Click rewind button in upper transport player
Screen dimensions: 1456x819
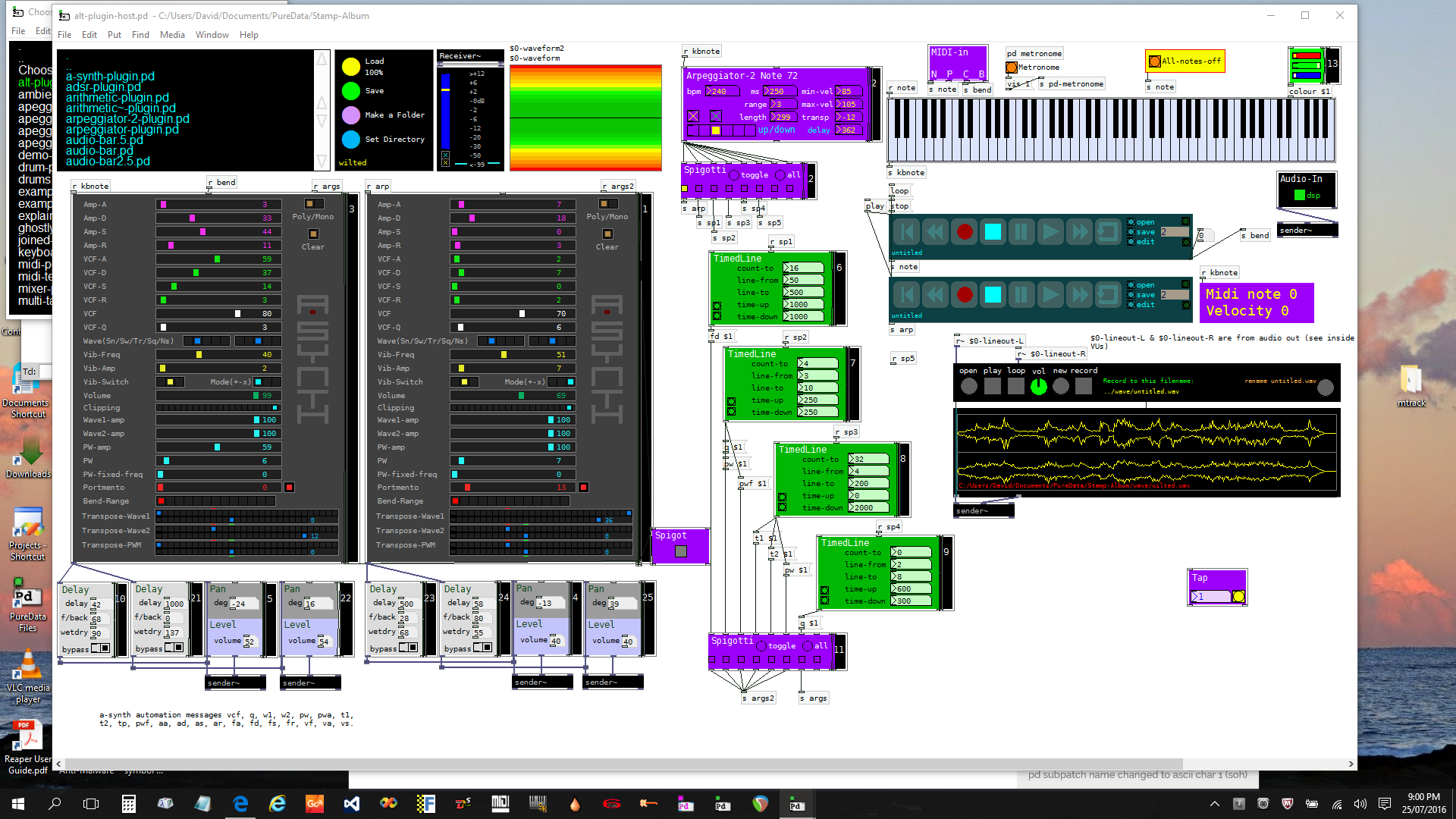pyautogui.click(x=935, y=232)
